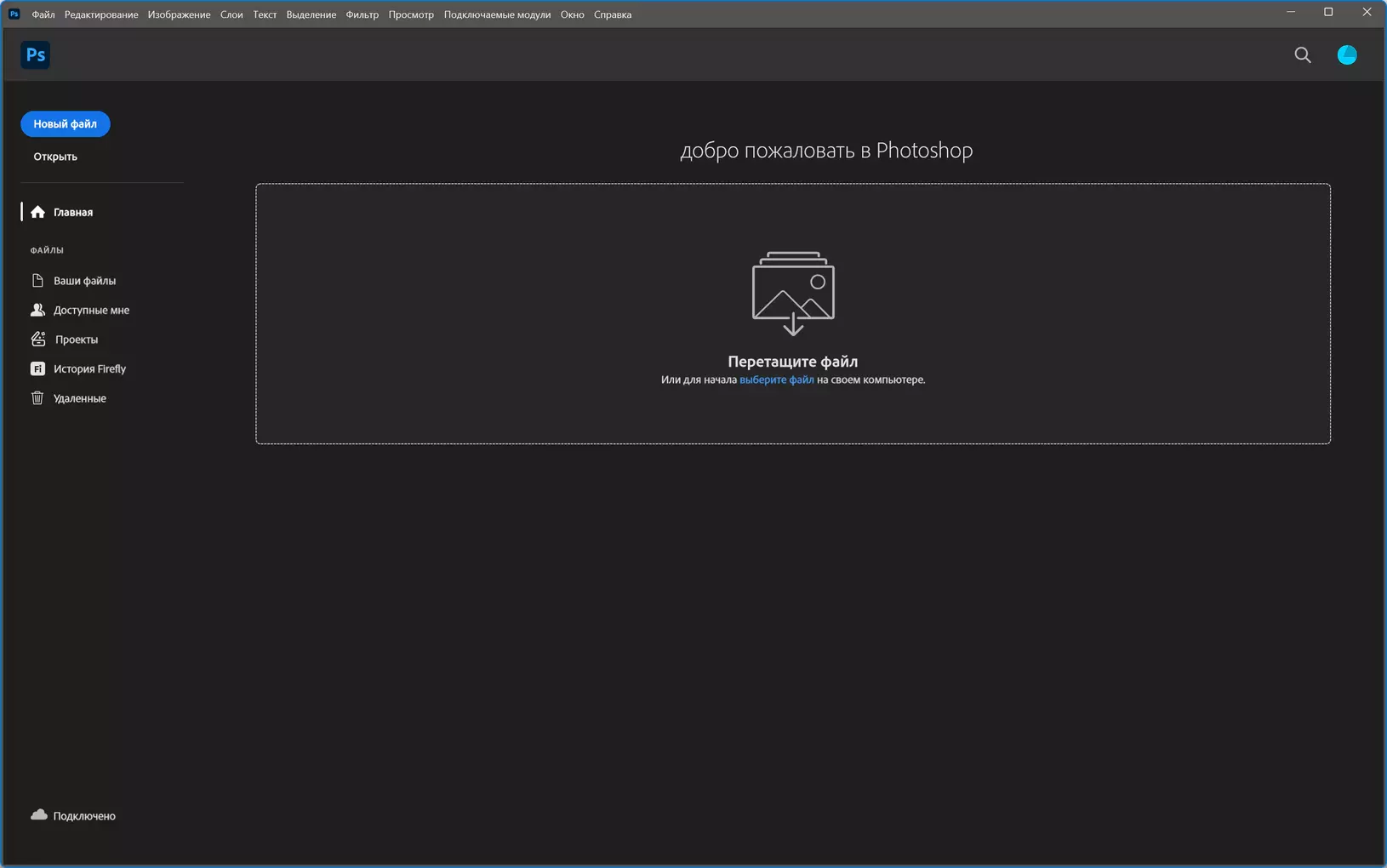Open the Выделение menu
1387x868 pixels.
pos(311,14)
